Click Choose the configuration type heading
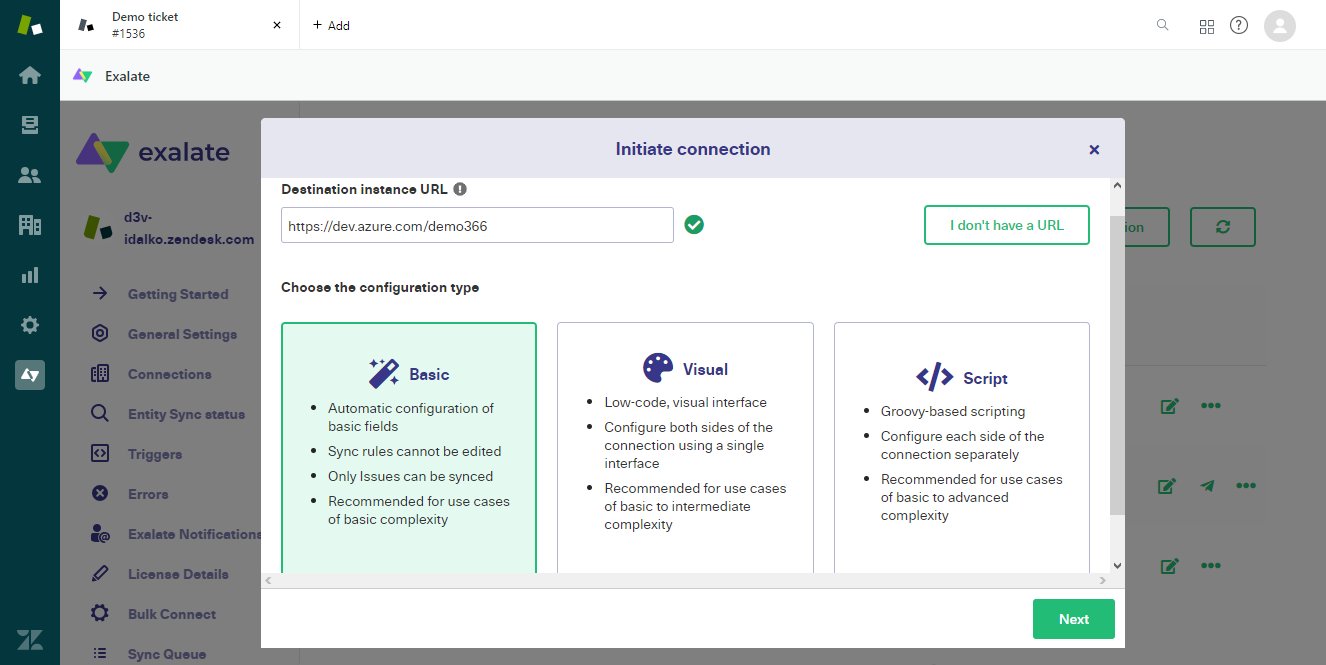 (x=380, y=287)
